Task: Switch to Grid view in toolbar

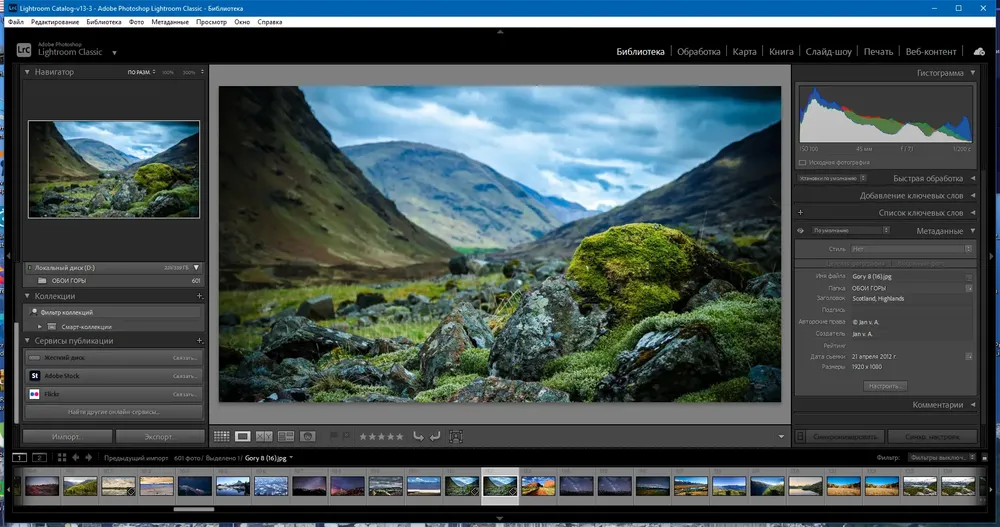Action: [x=221, y=436]
